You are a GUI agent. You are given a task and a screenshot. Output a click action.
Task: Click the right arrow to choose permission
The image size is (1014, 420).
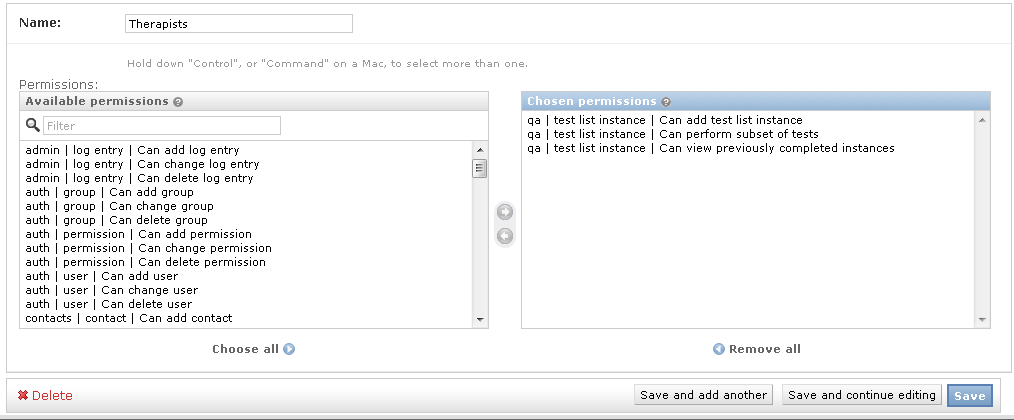click(504, 212)
